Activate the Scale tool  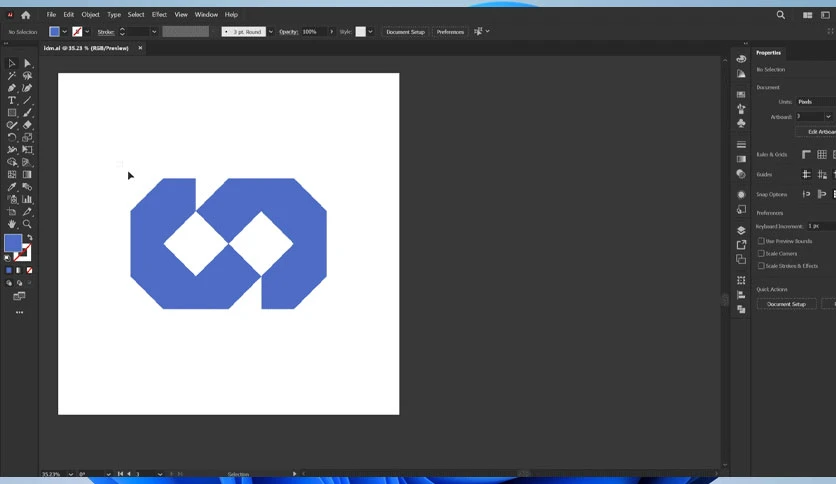tap(27, 138)
